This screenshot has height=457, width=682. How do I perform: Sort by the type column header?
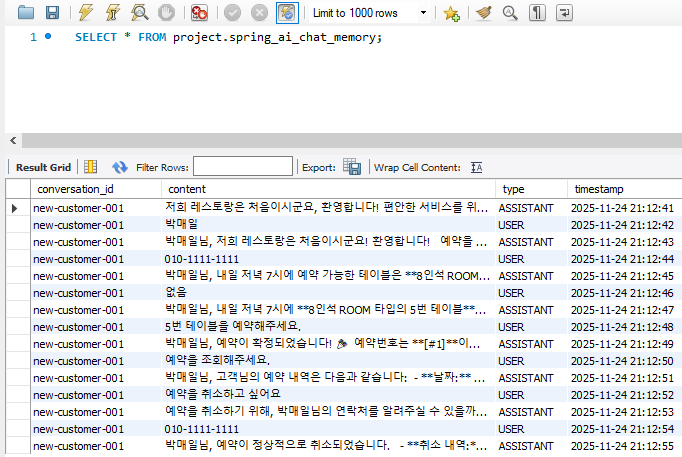click(532, 189)
